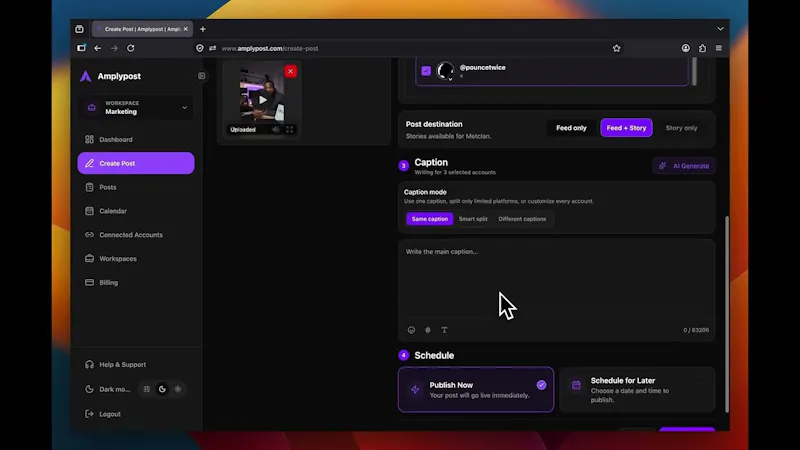Choose Different captions mode
The height and width of the screenshot is (450, 800).
click(x=522, y=219)
